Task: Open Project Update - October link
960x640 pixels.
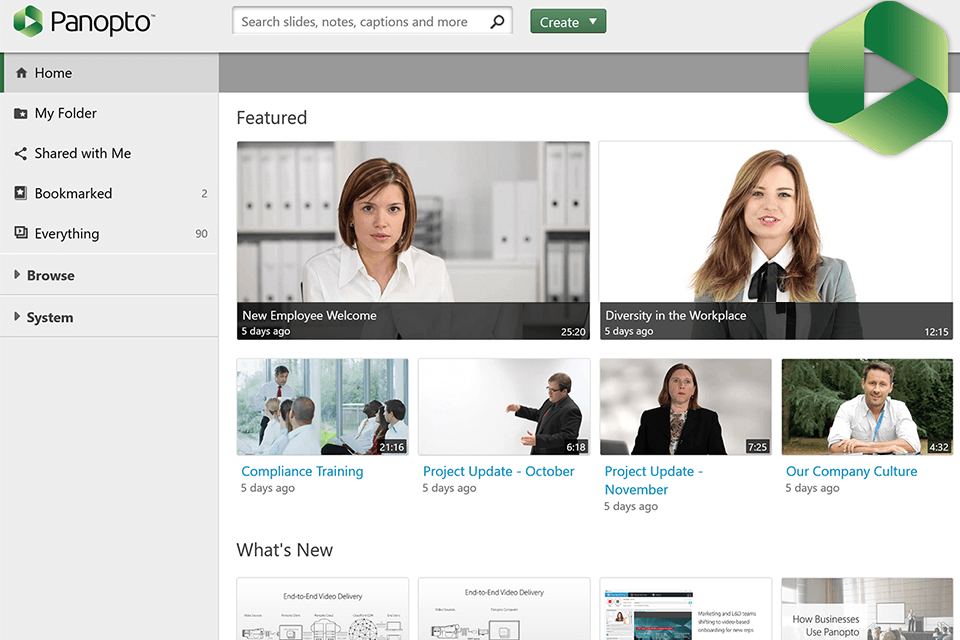Action: pyautogui.click(x=498, y=471)
